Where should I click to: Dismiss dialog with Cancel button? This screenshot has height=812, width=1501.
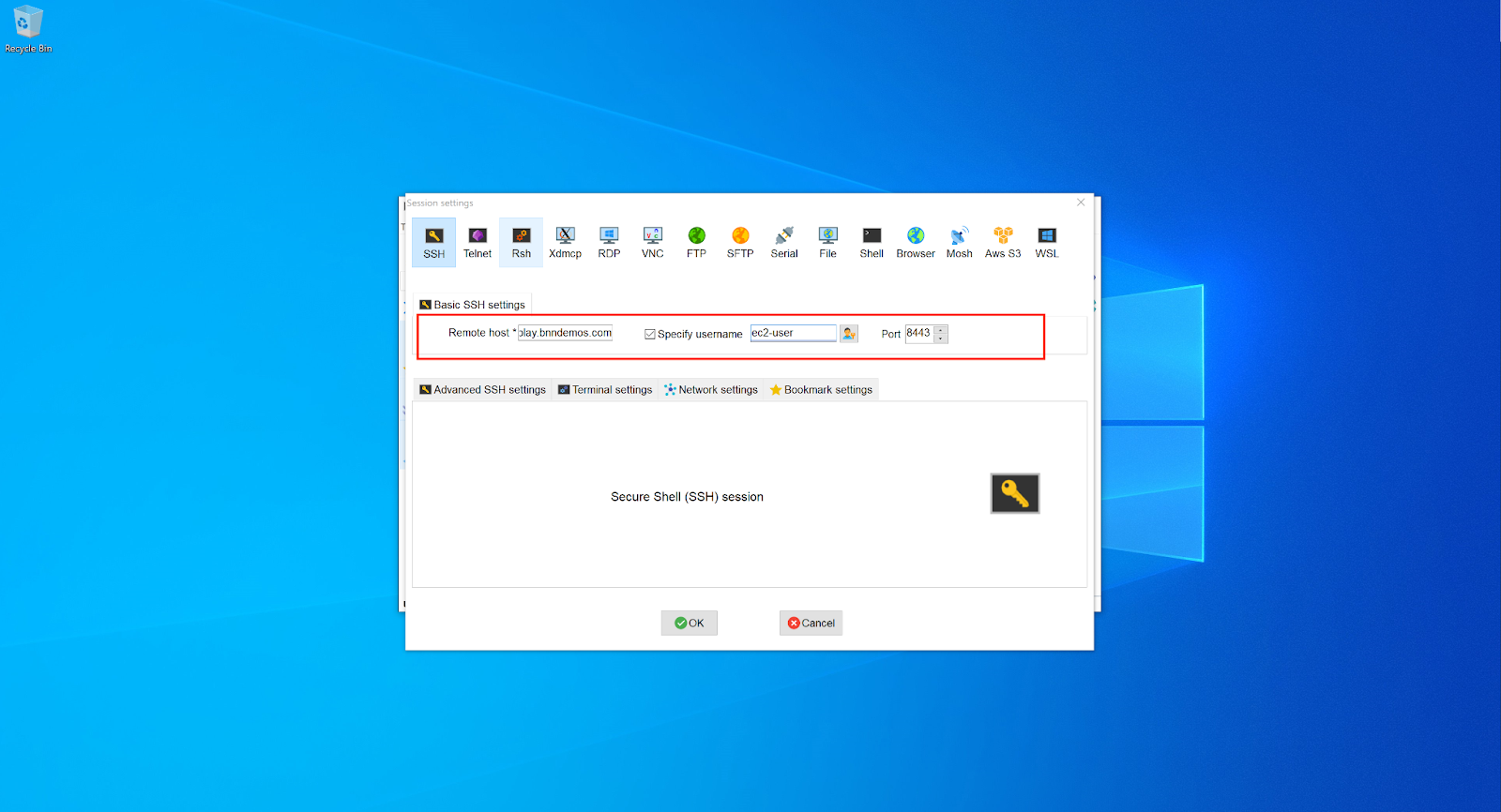811,623
